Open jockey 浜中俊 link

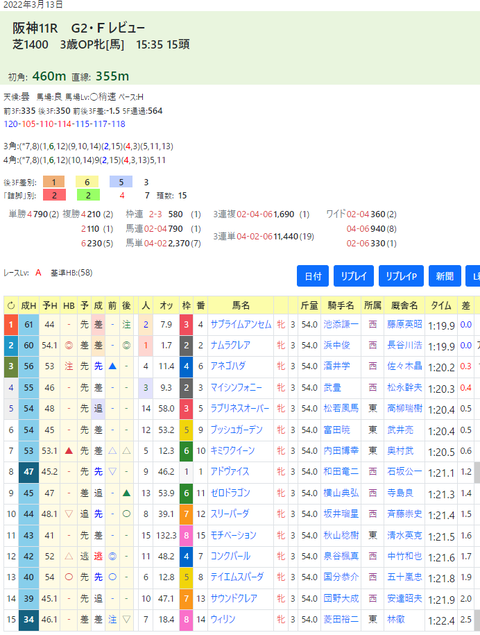337,345
